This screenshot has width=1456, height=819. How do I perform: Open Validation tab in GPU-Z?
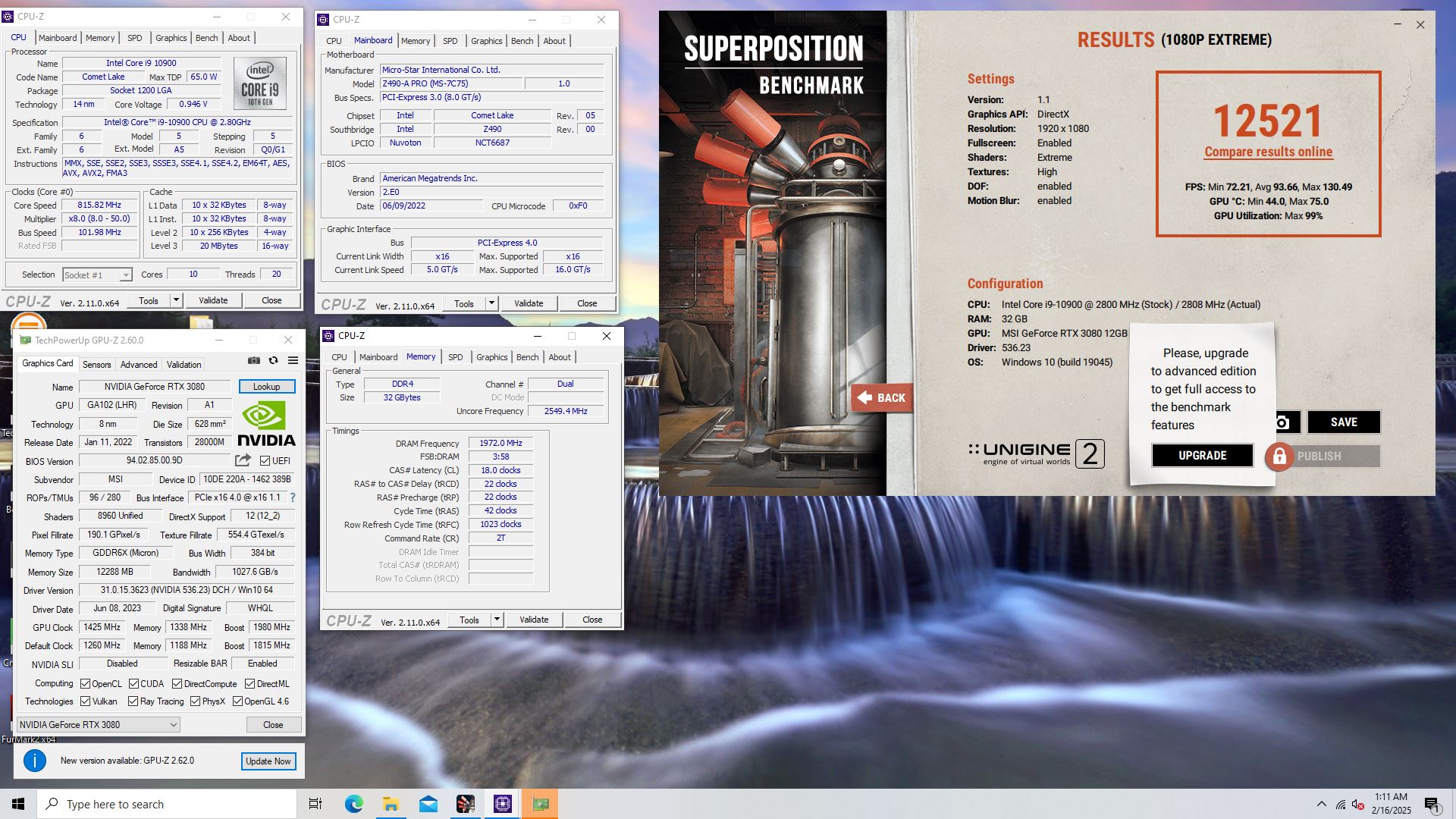184,365
